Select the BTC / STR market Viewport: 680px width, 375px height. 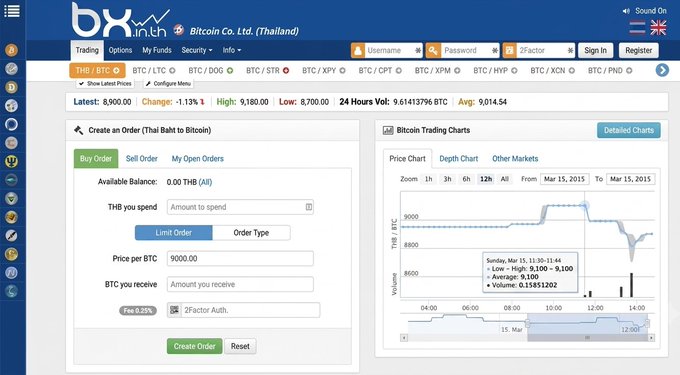[267, 70]
